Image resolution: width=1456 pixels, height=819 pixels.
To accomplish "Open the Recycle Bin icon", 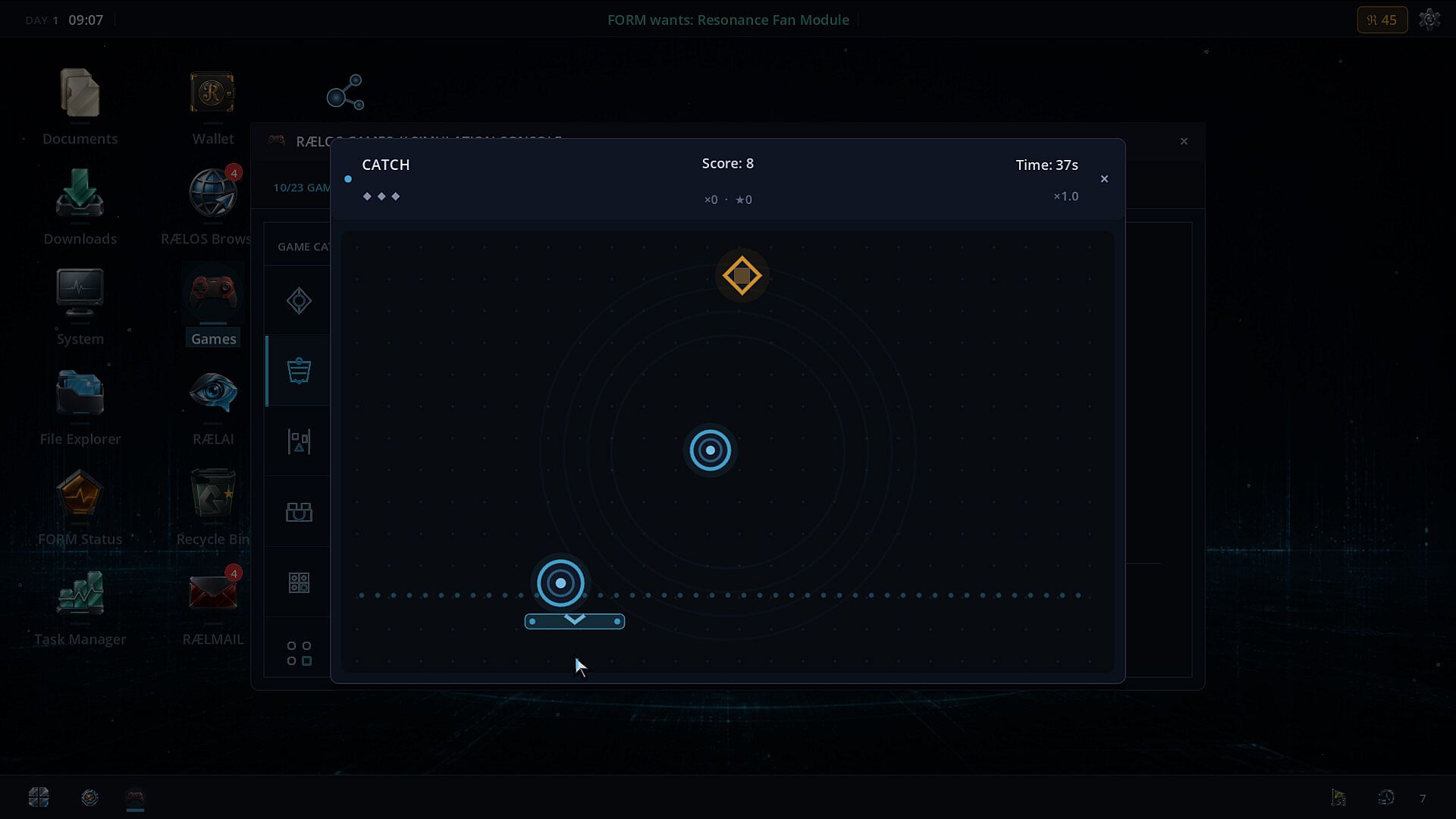I will pyautogui.click(x=213, y=493).
